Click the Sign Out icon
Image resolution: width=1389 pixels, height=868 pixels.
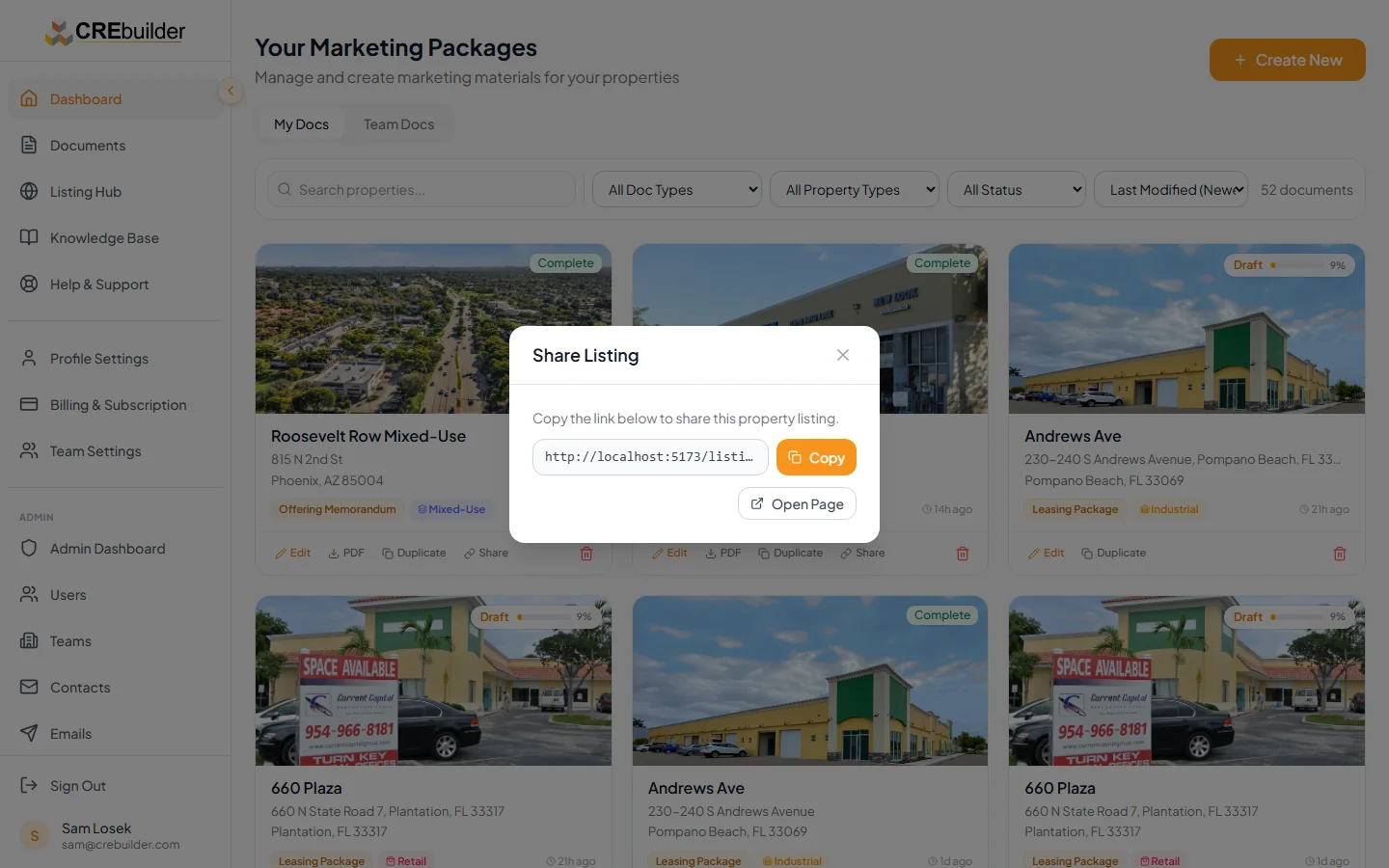coord(28,785)
